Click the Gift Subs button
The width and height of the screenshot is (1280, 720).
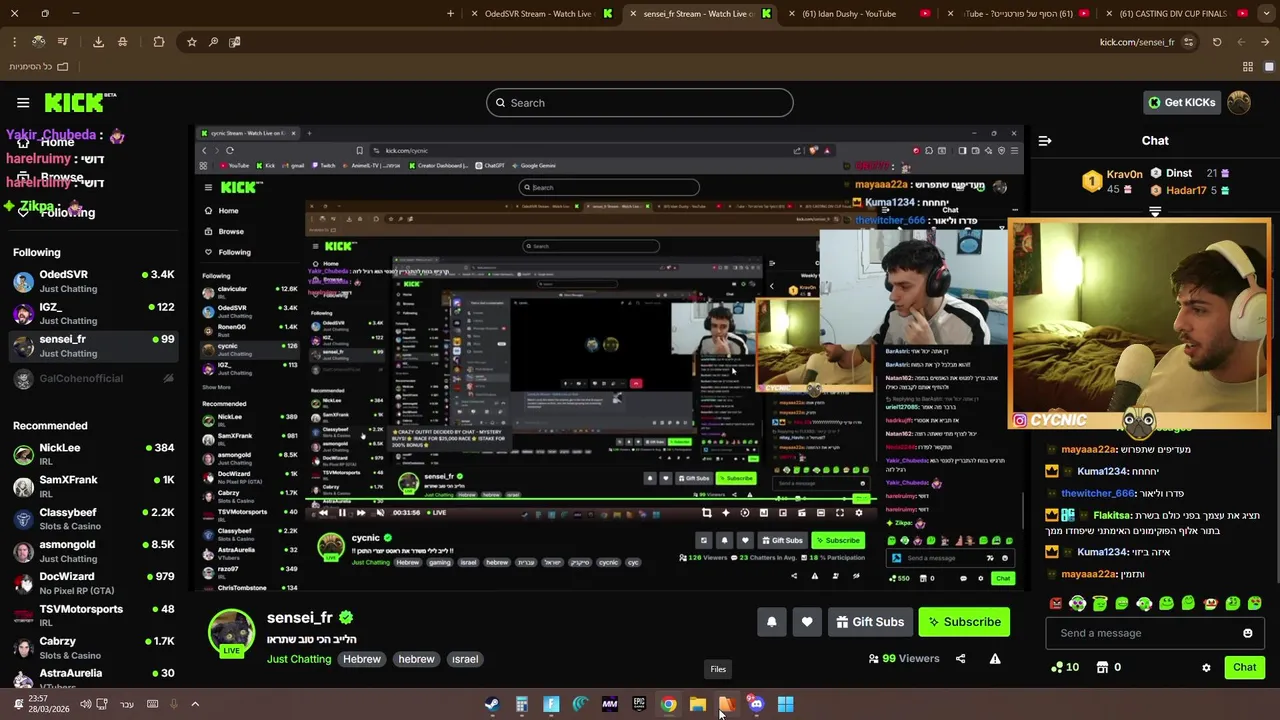[x=870, y=622]
